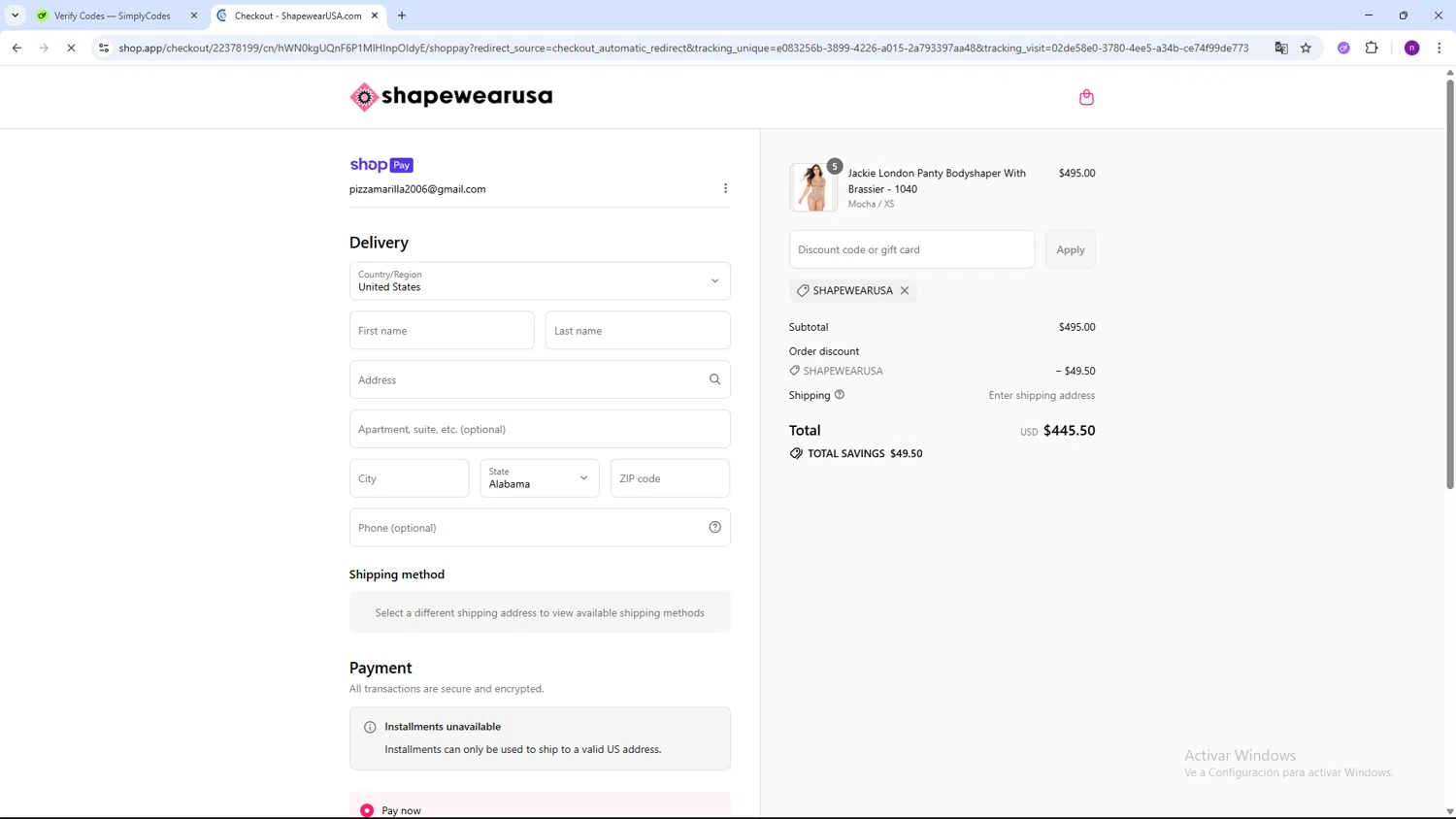Click the browser address bar URL

pos(683,48)
